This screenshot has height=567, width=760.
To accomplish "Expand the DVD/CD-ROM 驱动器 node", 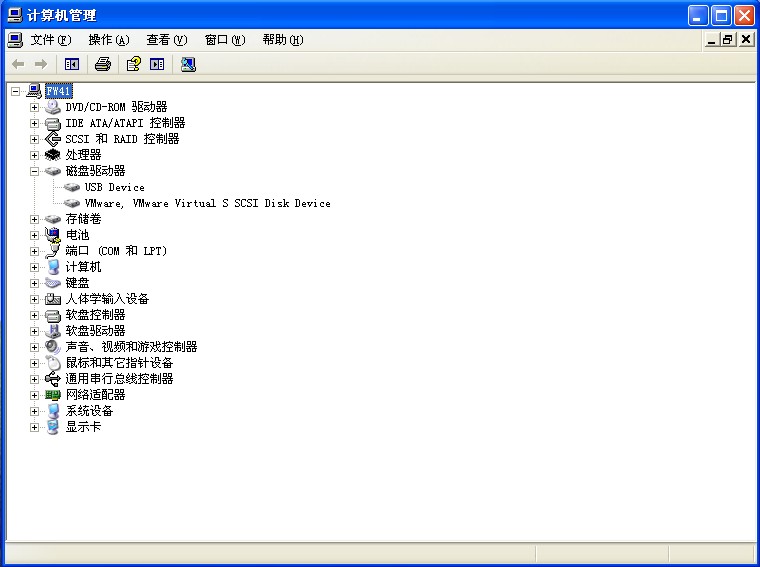I will click(x=34, y=107).
